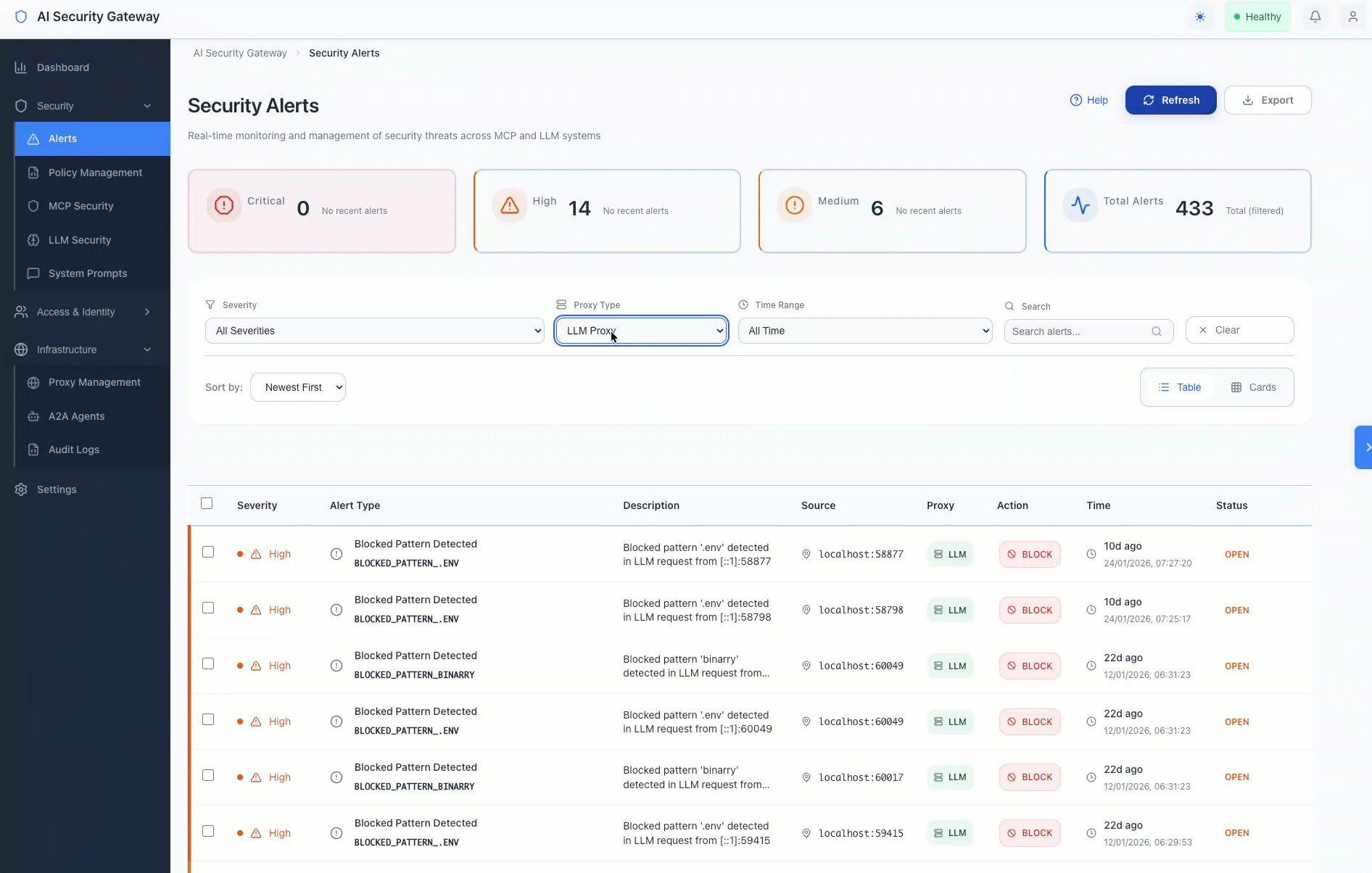Check the select-all alerts checkbox
This screenshot has height=873, width=1372.
(207, 502)
